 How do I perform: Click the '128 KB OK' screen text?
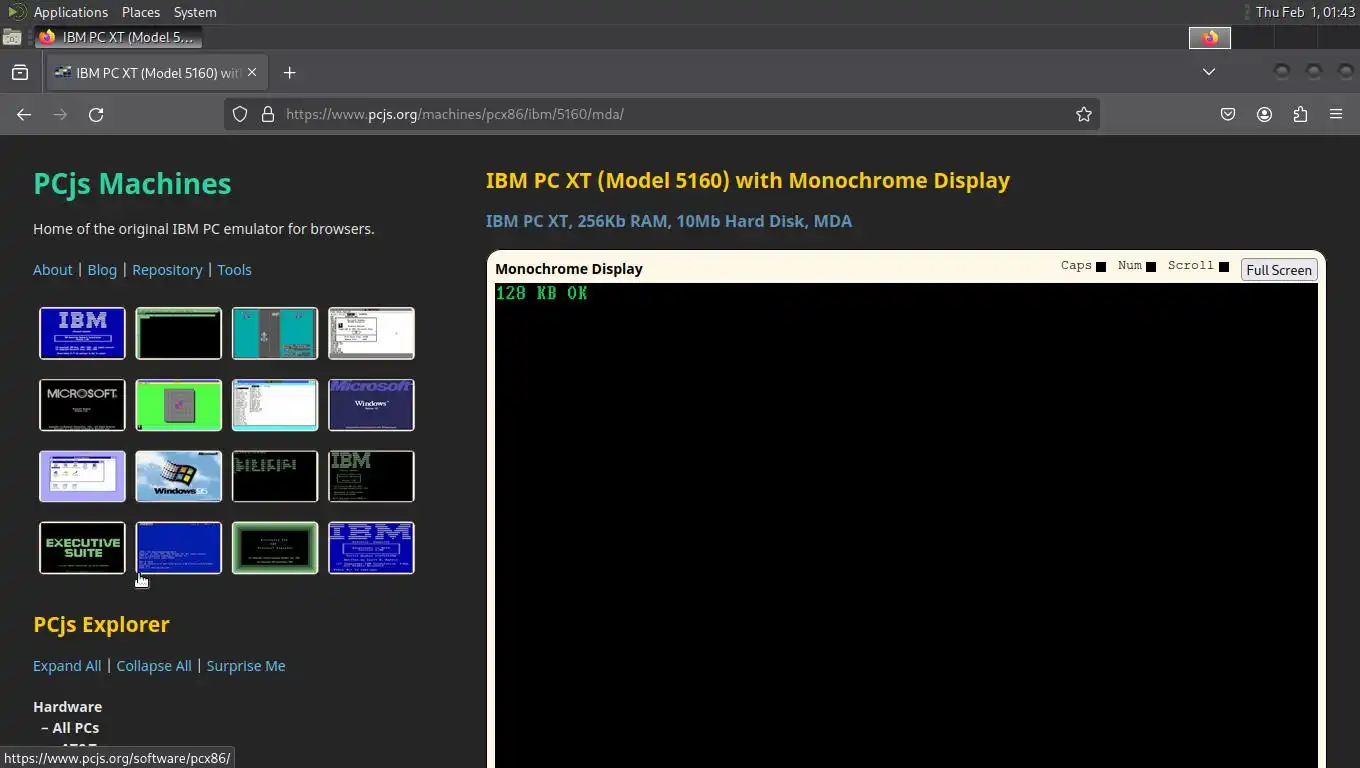542,293
